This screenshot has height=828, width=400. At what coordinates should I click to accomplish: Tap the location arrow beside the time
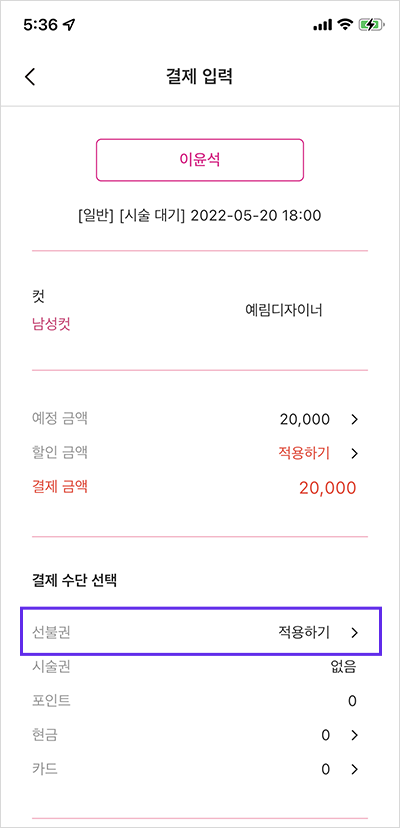69,25
